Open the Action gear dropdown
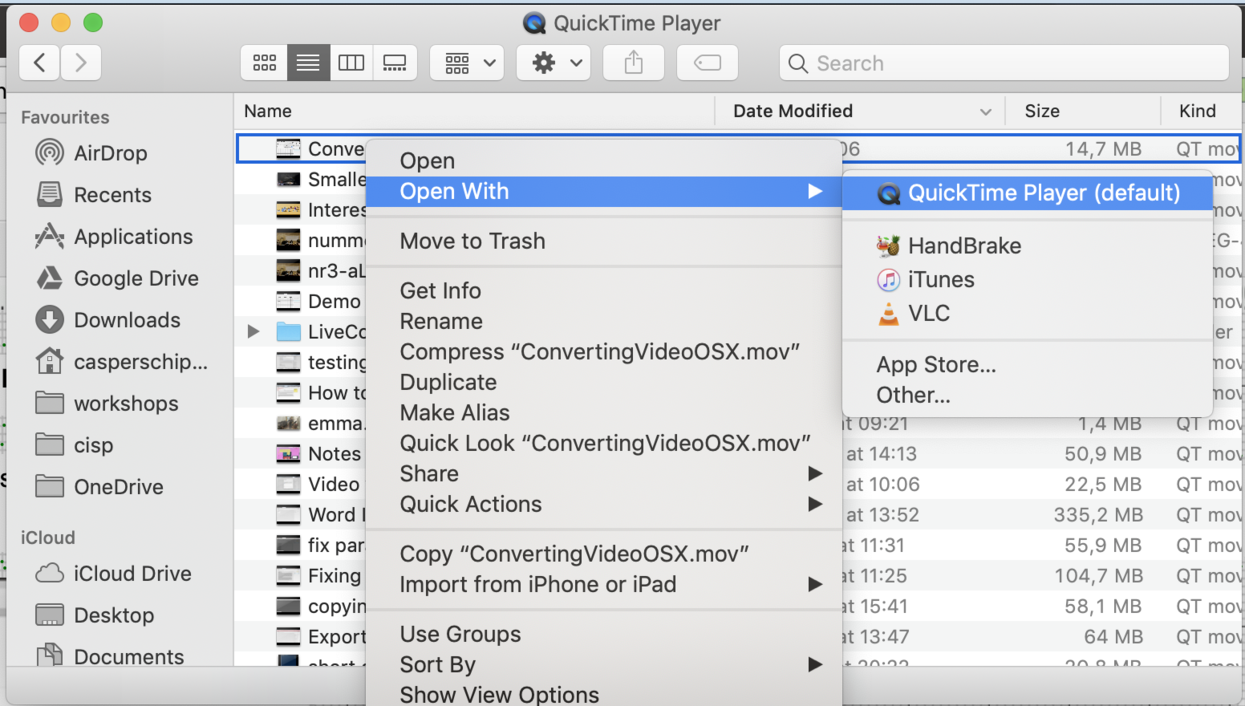Viewport: 1245px width, 706px height. click(555, 63)
